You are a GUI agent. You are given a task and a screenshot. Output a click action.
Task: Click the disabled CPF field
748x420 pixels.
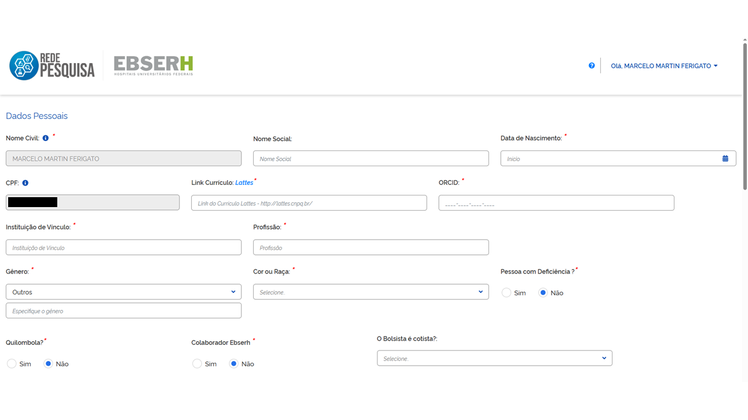[x=93, y=202]
